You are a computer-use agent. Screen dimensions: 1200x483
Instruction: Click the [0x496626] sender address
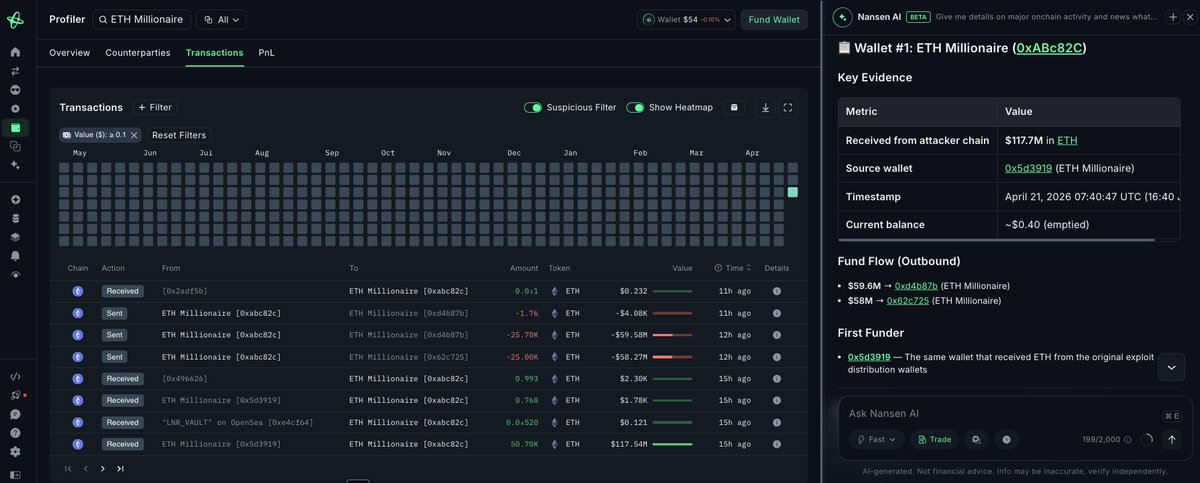pyautogui.click(x=185, y=379)
